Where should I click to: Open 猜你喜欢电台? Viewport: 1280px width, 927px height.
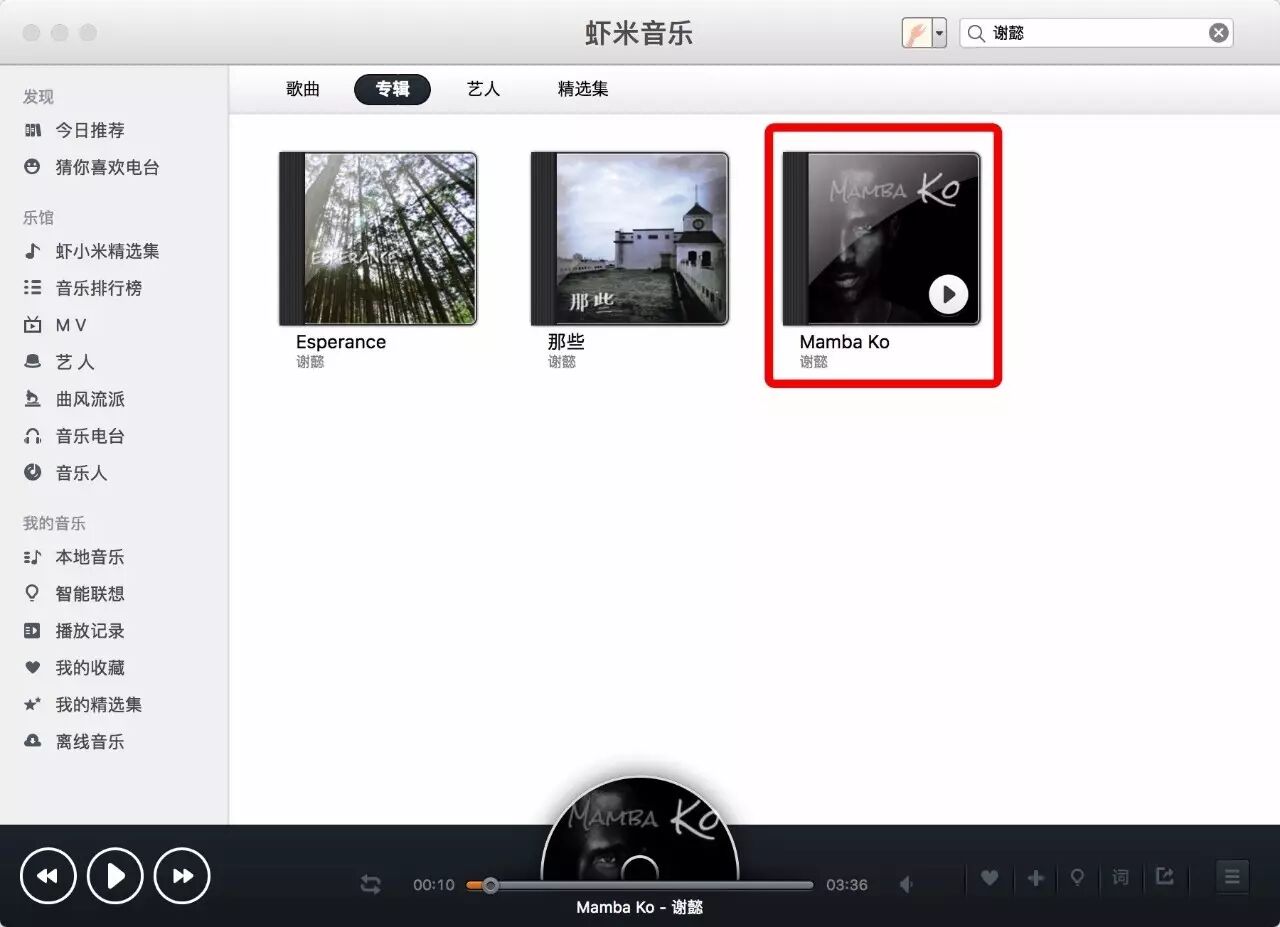(x=107, y=167)
